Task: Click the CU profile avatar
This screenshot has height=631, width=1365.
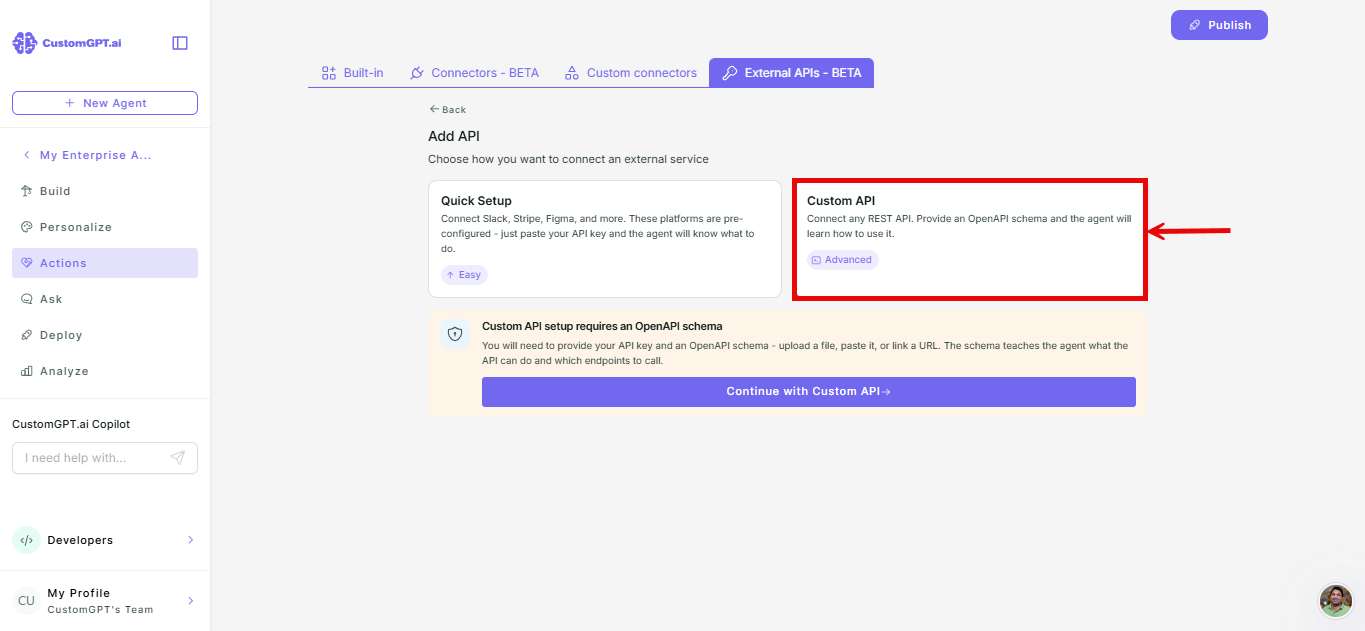Action: (x=26, y=601)
